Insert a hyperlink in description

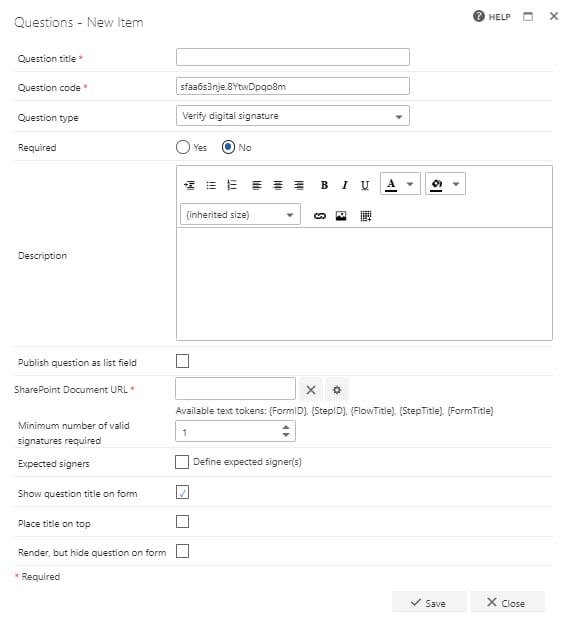(x=320, y=216)
